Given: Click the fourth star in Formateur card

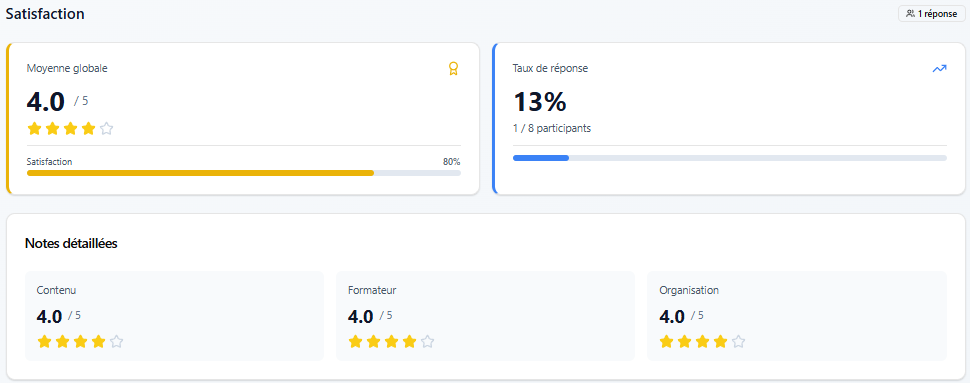Looking at the screenshot, I should tap(409, 342).
